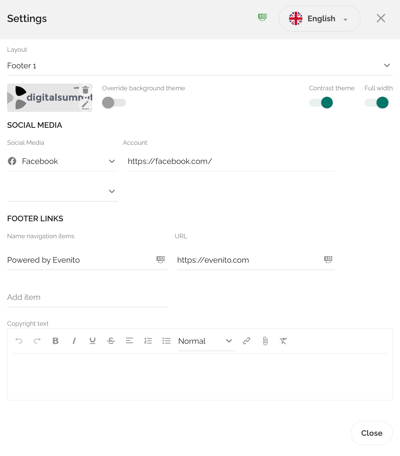400x456 pixels.
Task: Insert a bulleted list
Action: tap(166, 341)
